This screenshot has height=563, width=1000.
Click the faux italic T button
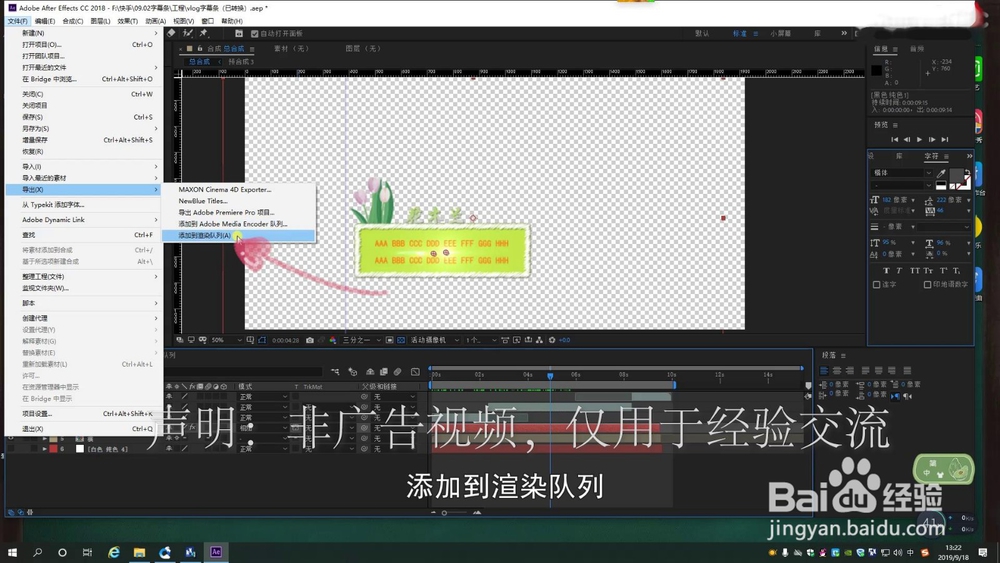point(899,271)
